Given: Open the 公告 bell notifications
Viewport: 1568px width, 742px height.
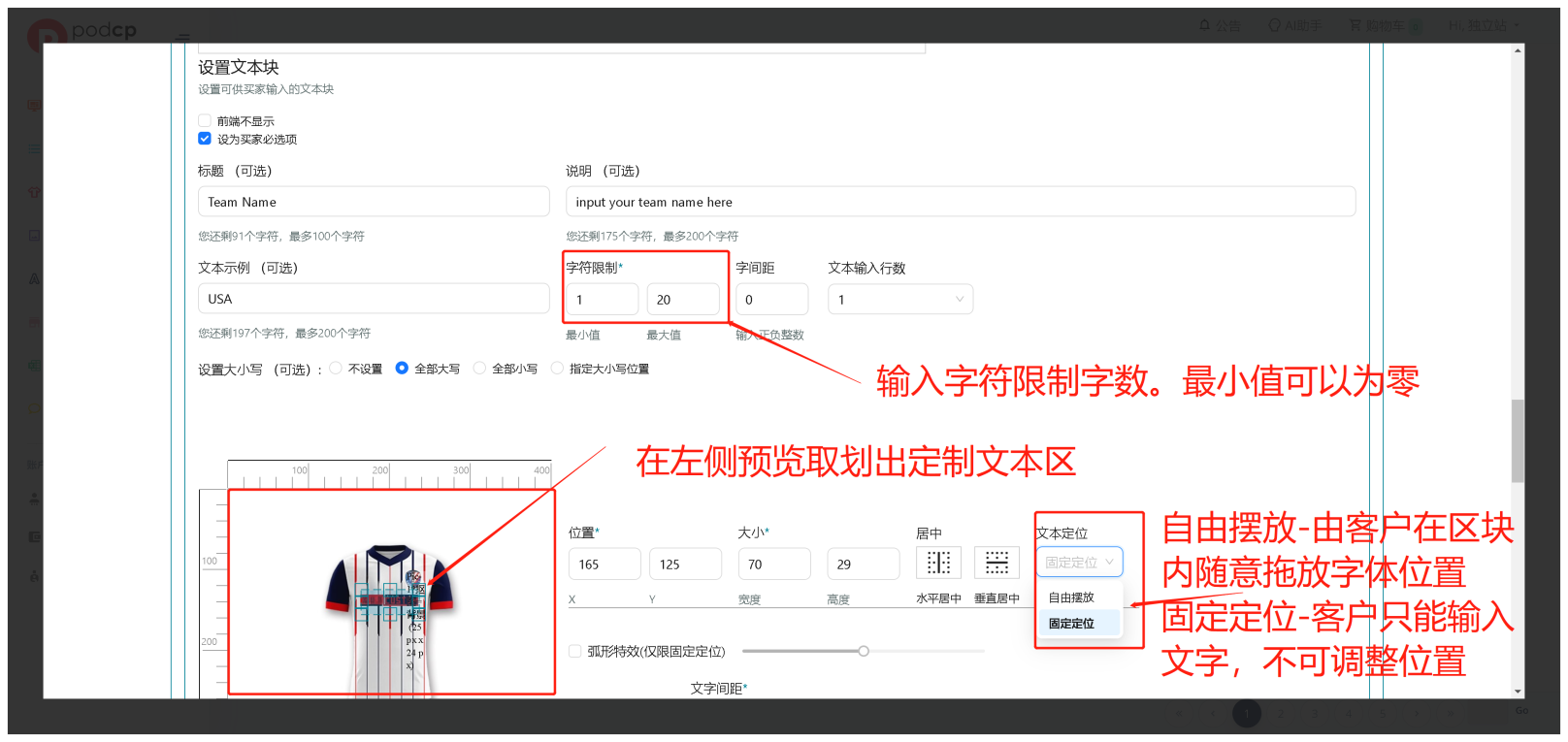Looking at the screenshot, I should coord(1220,25).
